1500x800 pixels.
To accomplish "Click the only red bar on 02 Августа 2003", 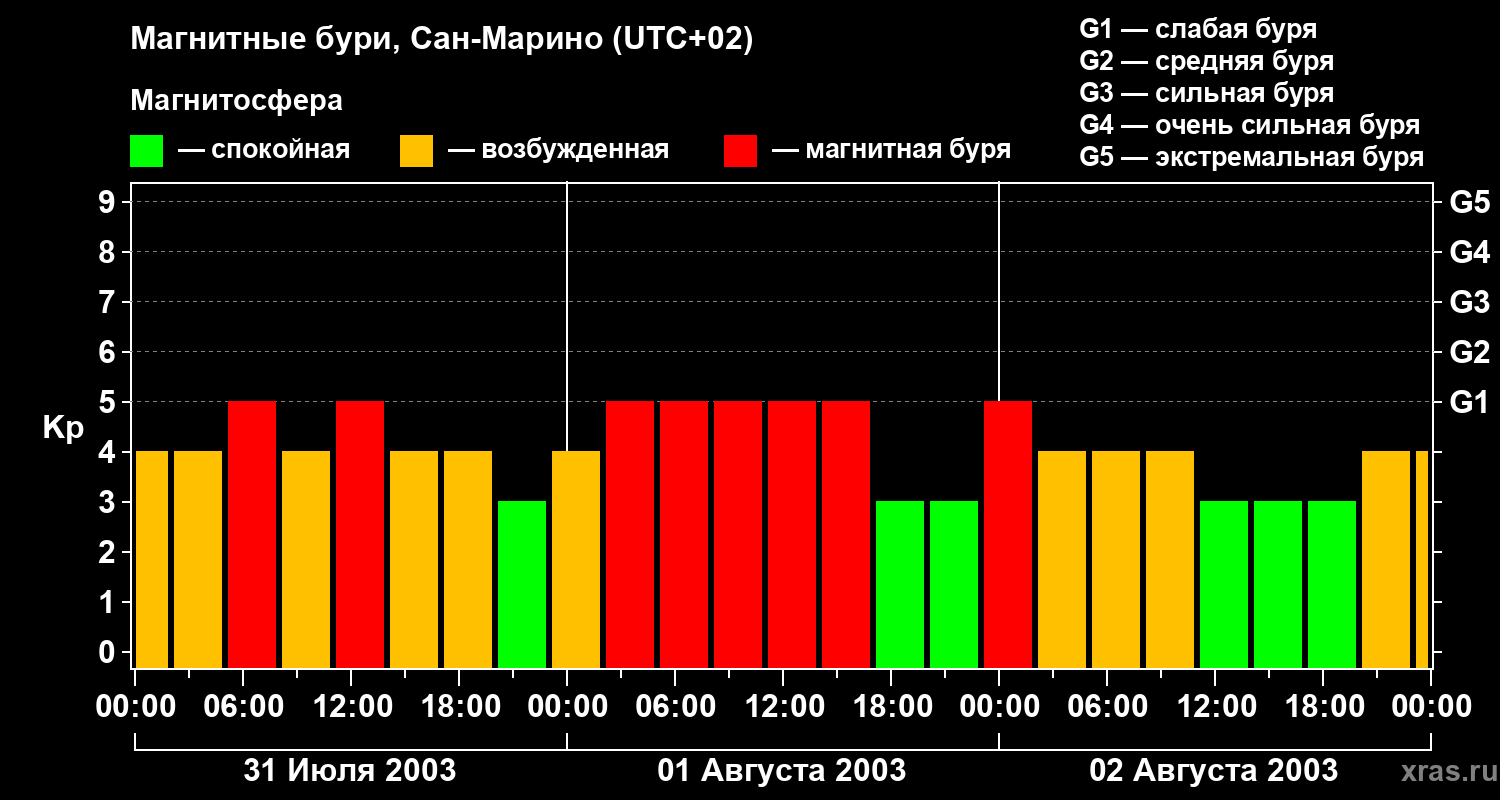I will (1008, 535).
